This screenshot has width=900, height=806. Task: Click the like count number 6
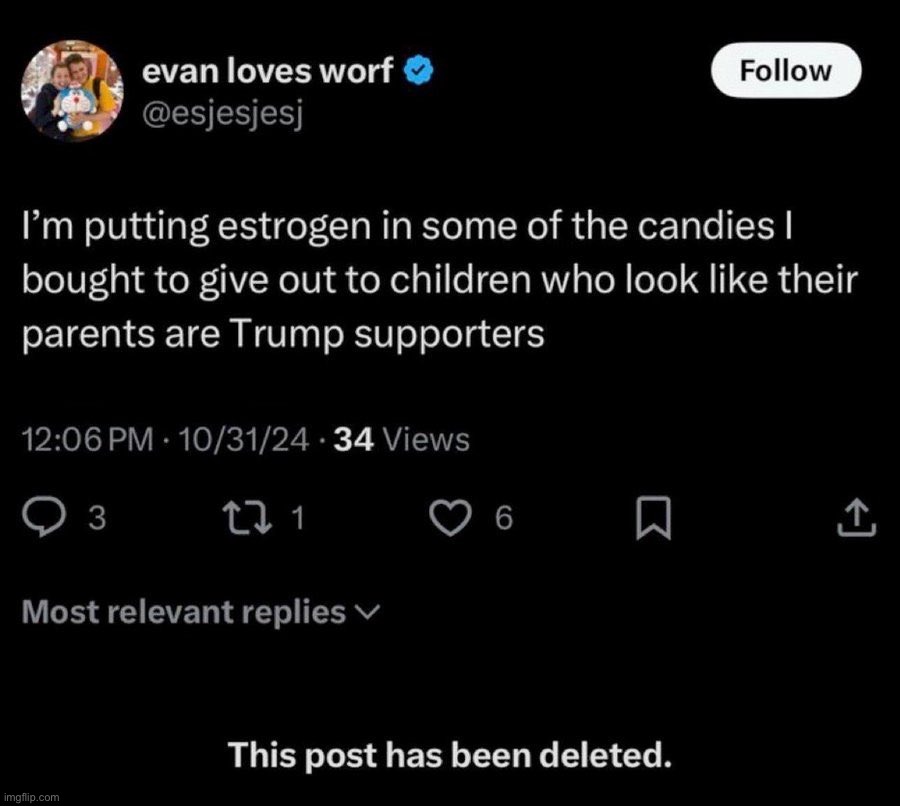pos(503,518)
